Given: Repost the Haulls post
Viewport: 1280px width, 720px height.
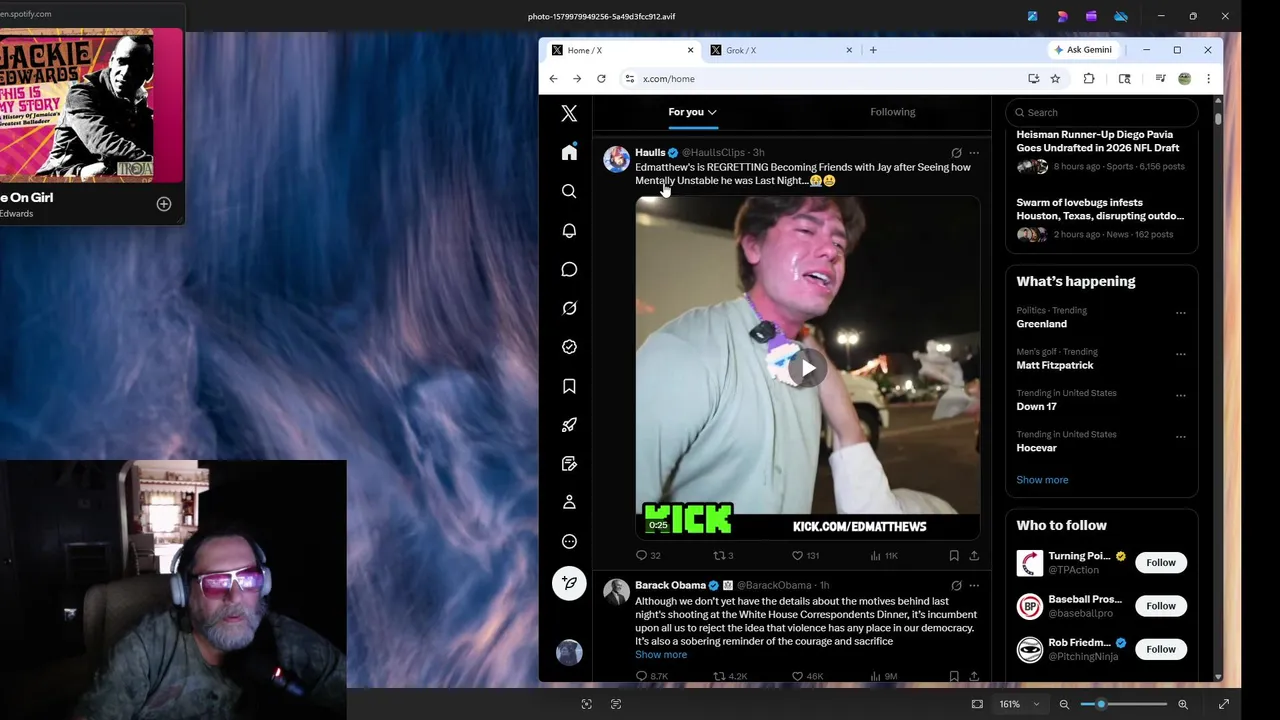Looking at the screenshot, I should click(x=719, y=555).
